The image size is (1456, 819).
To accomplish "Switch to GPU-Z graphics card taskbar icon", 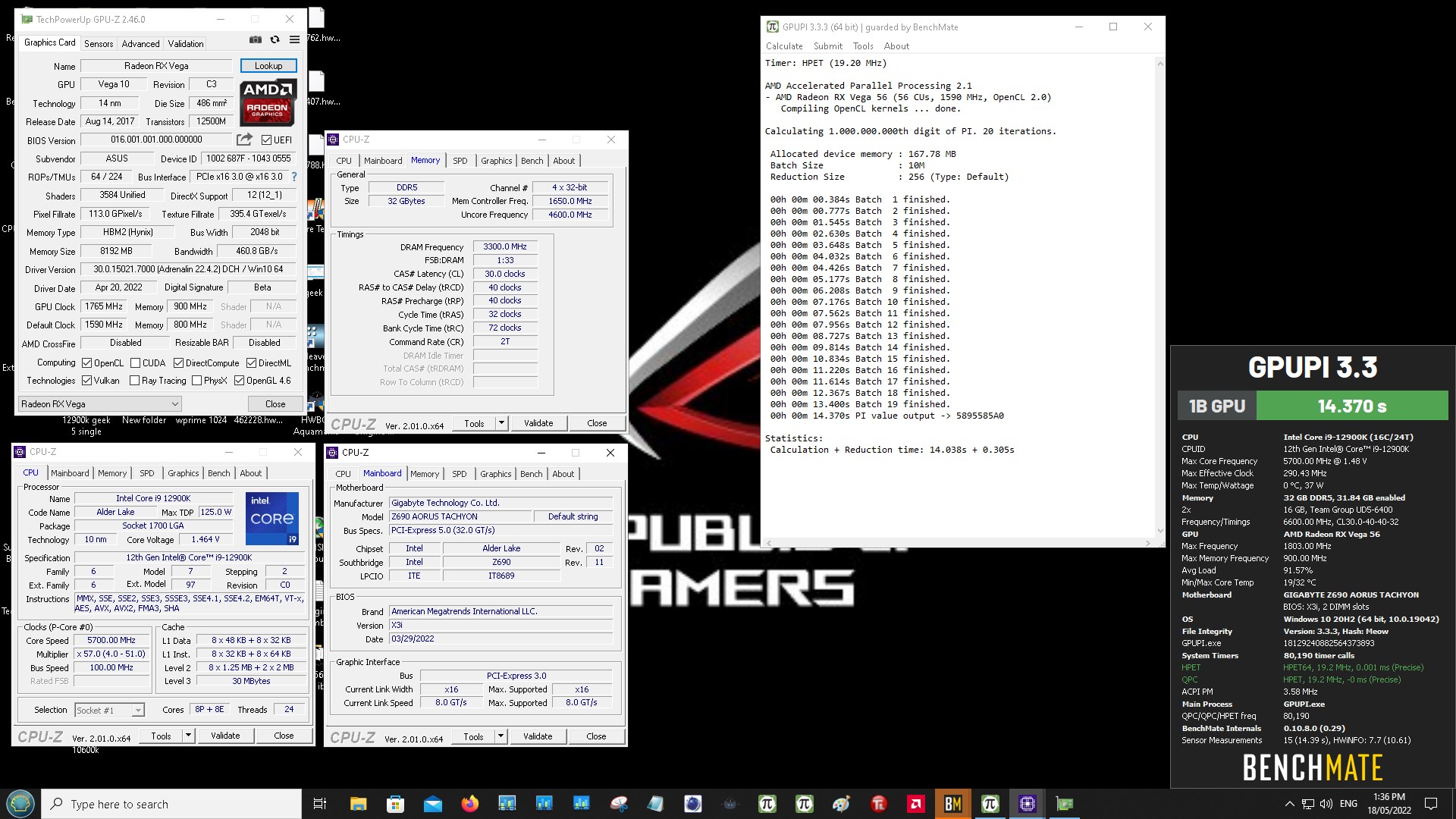I will (x=1064, y=804).
